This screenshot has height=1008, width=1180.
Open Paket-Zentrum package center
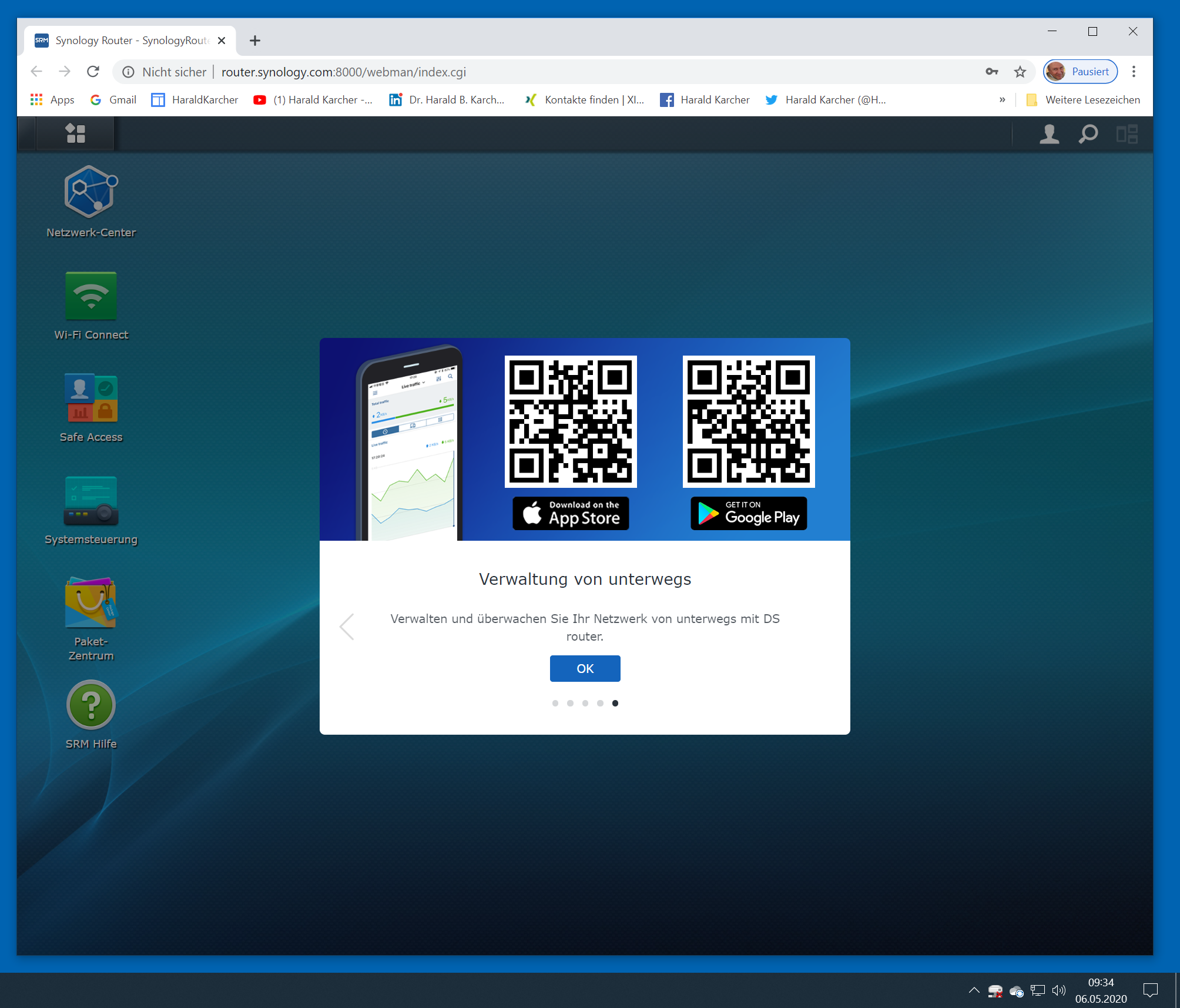coord(90,604)
